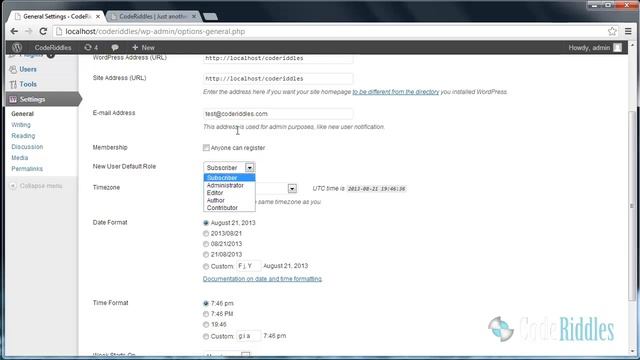Go to Permalinks settings
Screen dimensions: 640x360
click(x=27, y=169)
